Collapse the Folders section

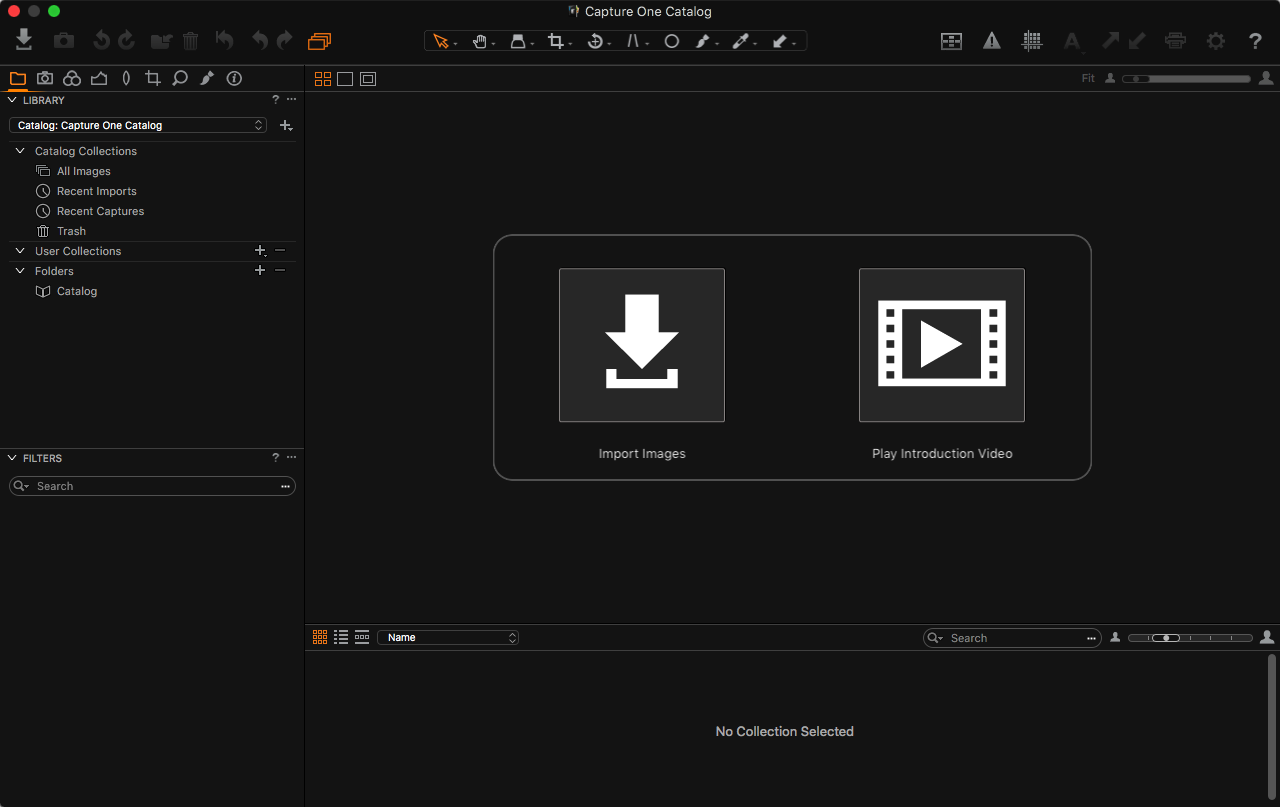click(x=20, y=271)
